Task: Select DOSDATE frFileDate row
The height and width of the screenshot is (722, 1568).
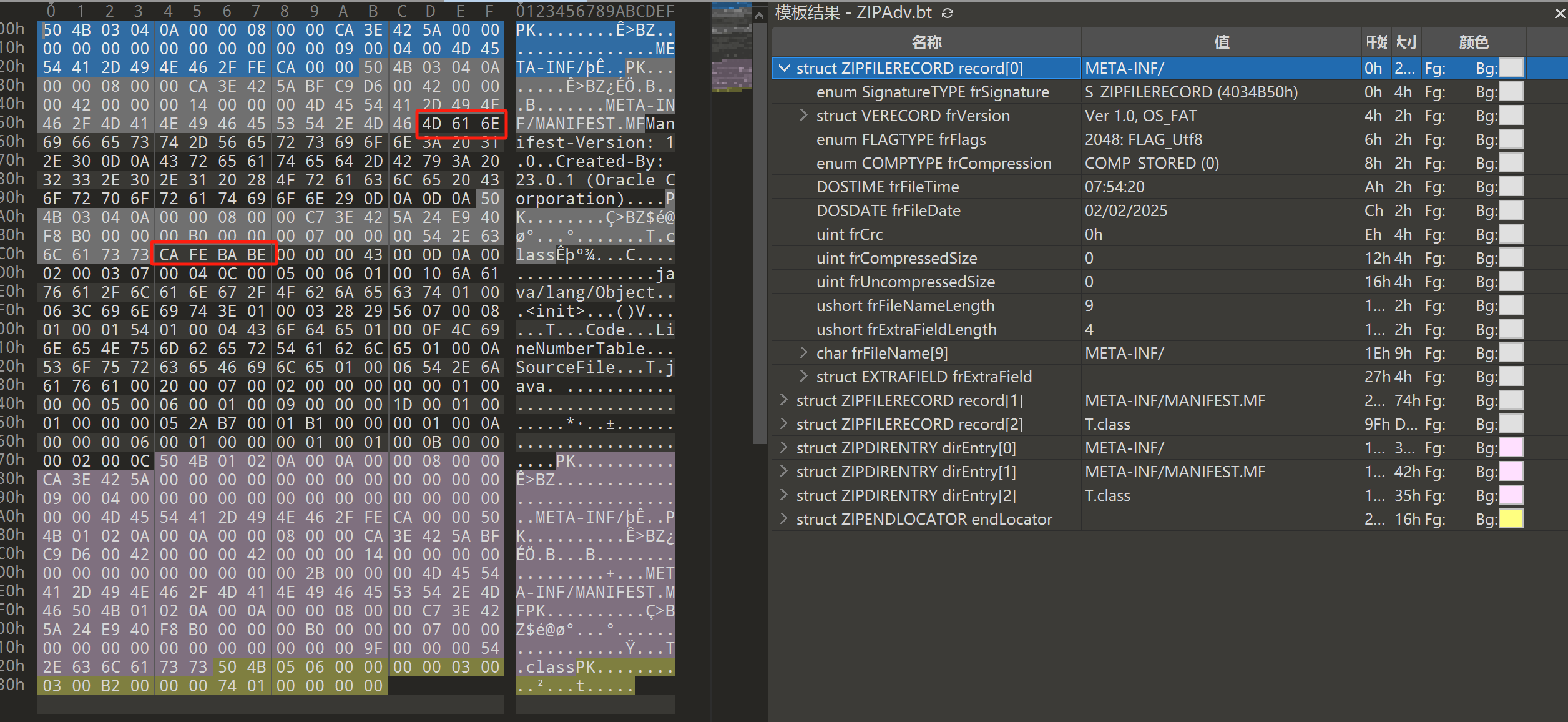Action: click(888, 210)
